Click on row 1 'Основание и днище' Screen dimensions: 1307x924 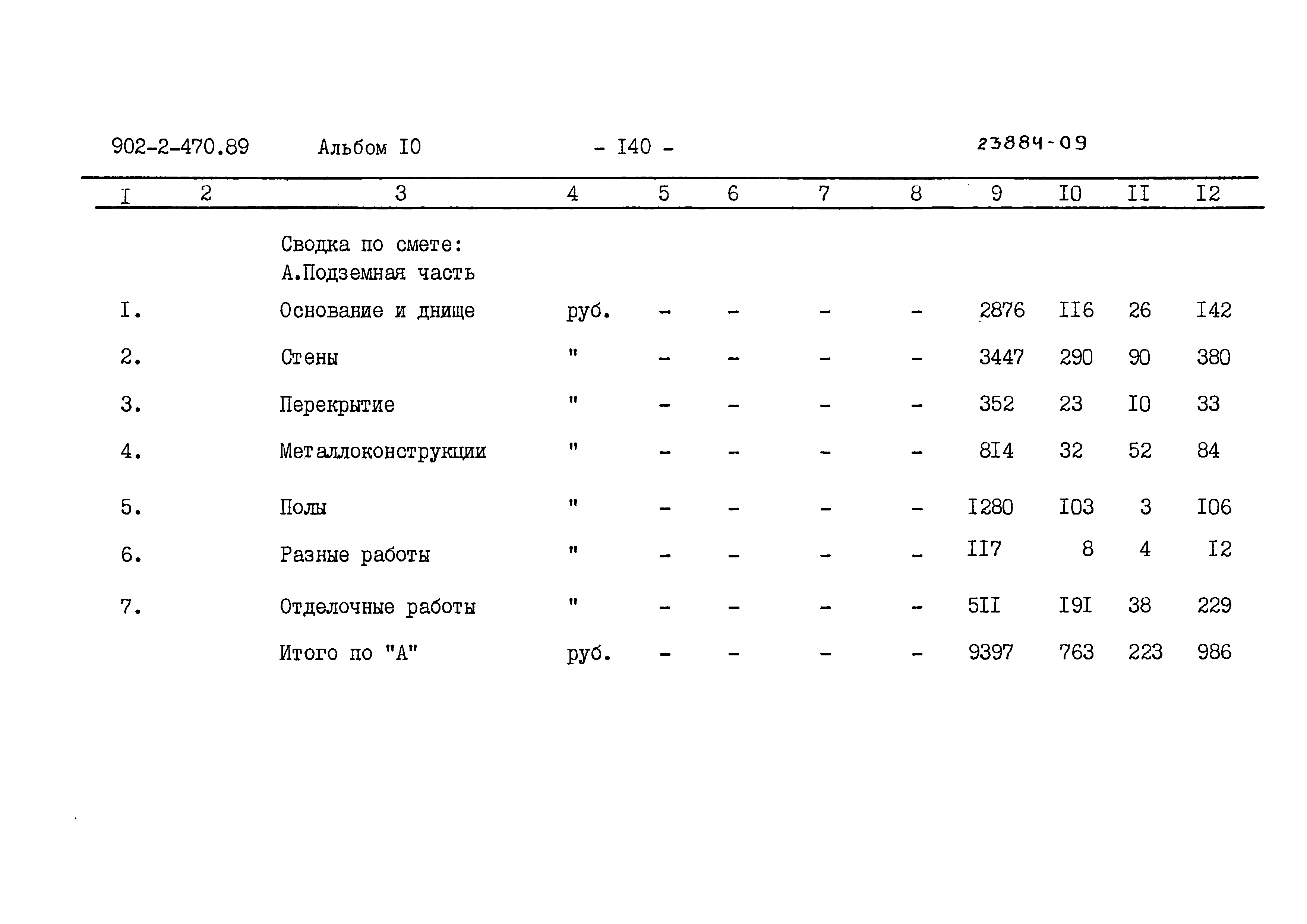pyautogui.click(x=350, y=310)
